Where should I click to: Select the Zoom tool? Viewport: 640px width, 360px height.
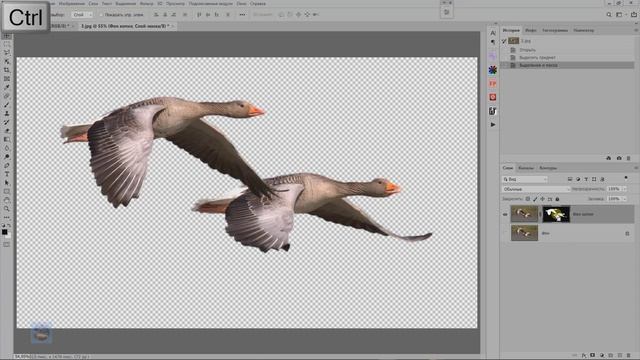[x=7, y=209]
